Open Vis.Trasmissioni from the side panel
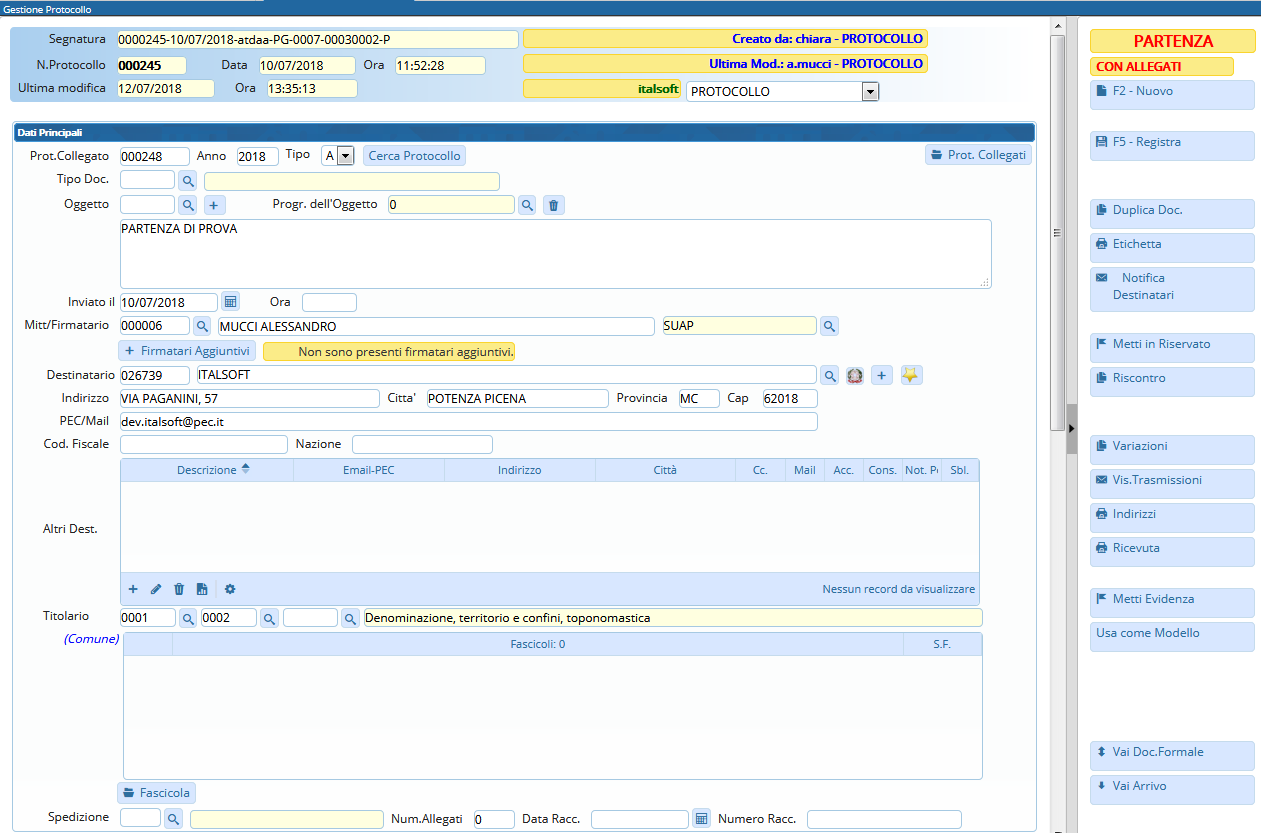Screen dimensions: 1261x833 coord(1171,481)
